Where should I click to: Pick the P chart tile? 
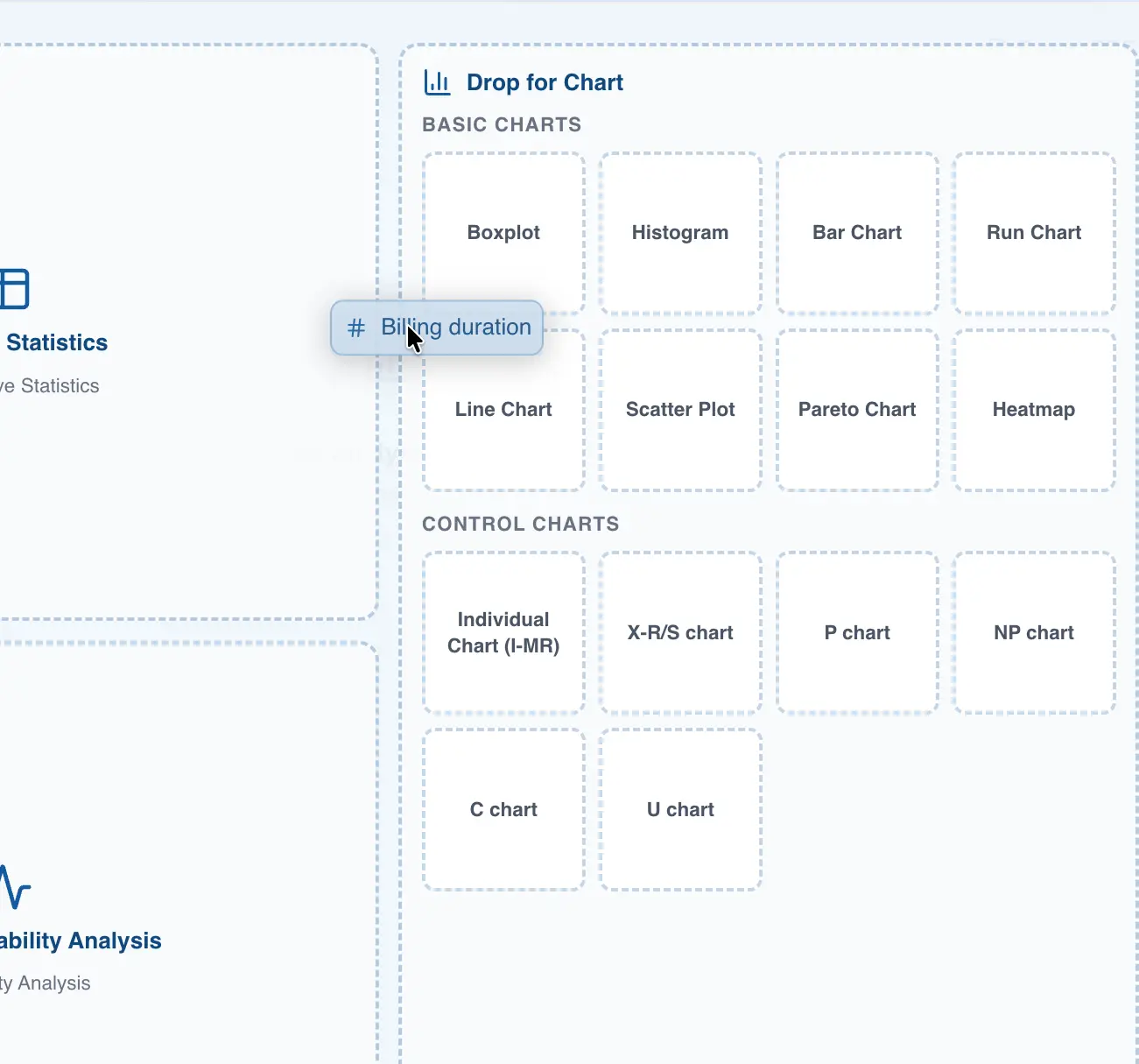857,632
